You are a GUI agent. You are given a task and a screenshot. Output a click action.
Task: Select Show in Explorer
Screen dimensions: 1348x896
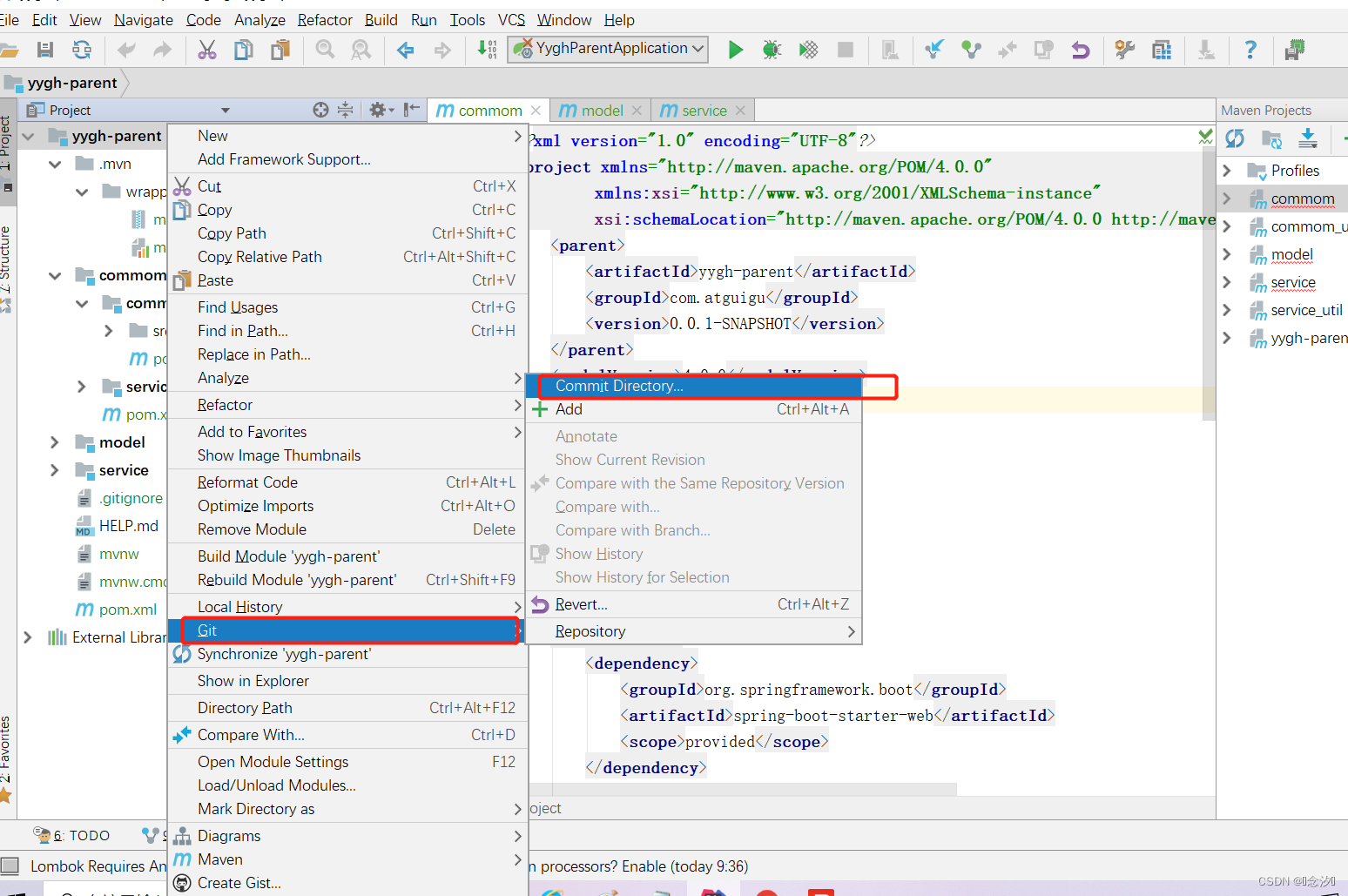coord(347,681)
